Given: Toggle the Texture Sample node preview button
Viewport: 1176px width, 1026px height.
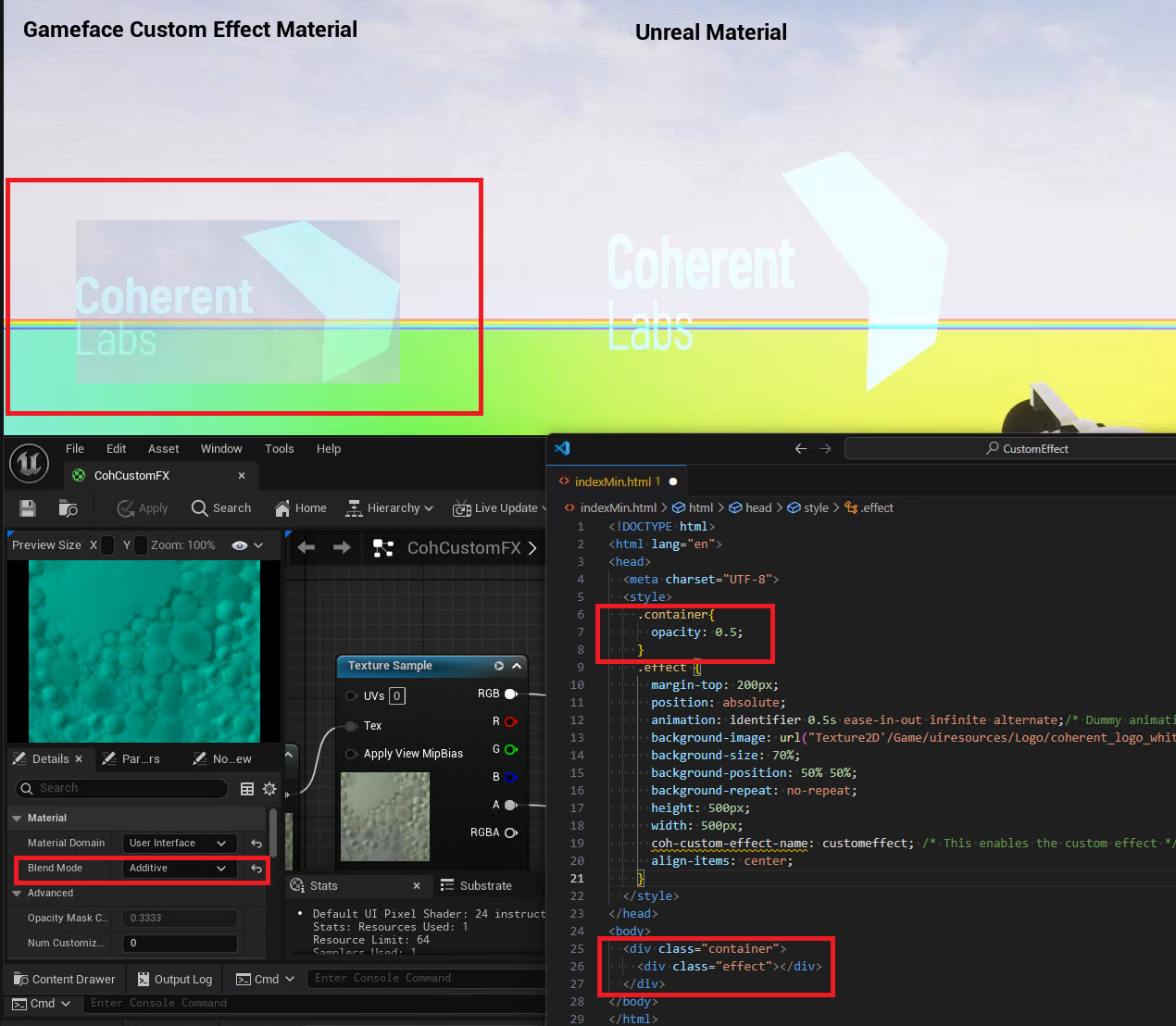Looking at the screenshot, I should [499, 666].
